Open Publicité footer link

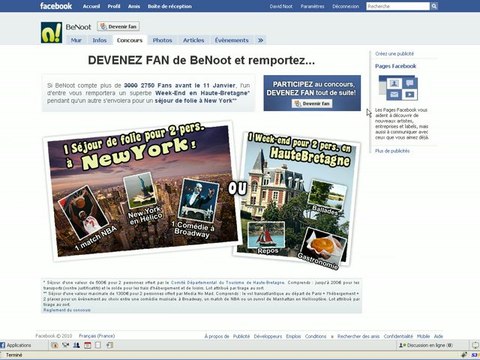[x=241, y=336]
